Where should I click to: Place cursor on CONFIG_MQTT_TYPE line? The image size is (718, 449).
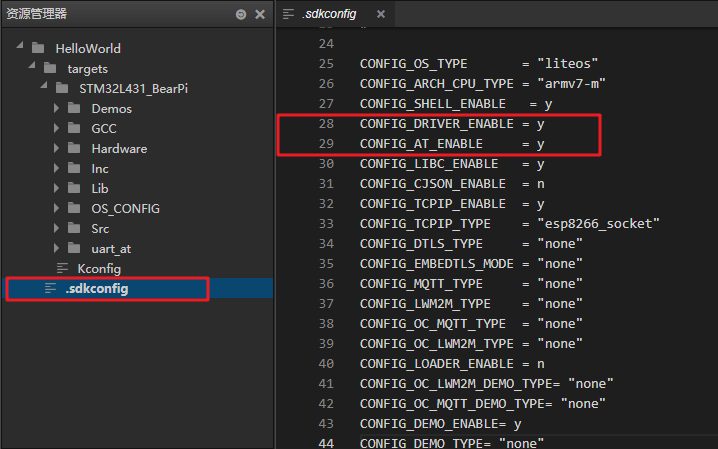point(471,284)
